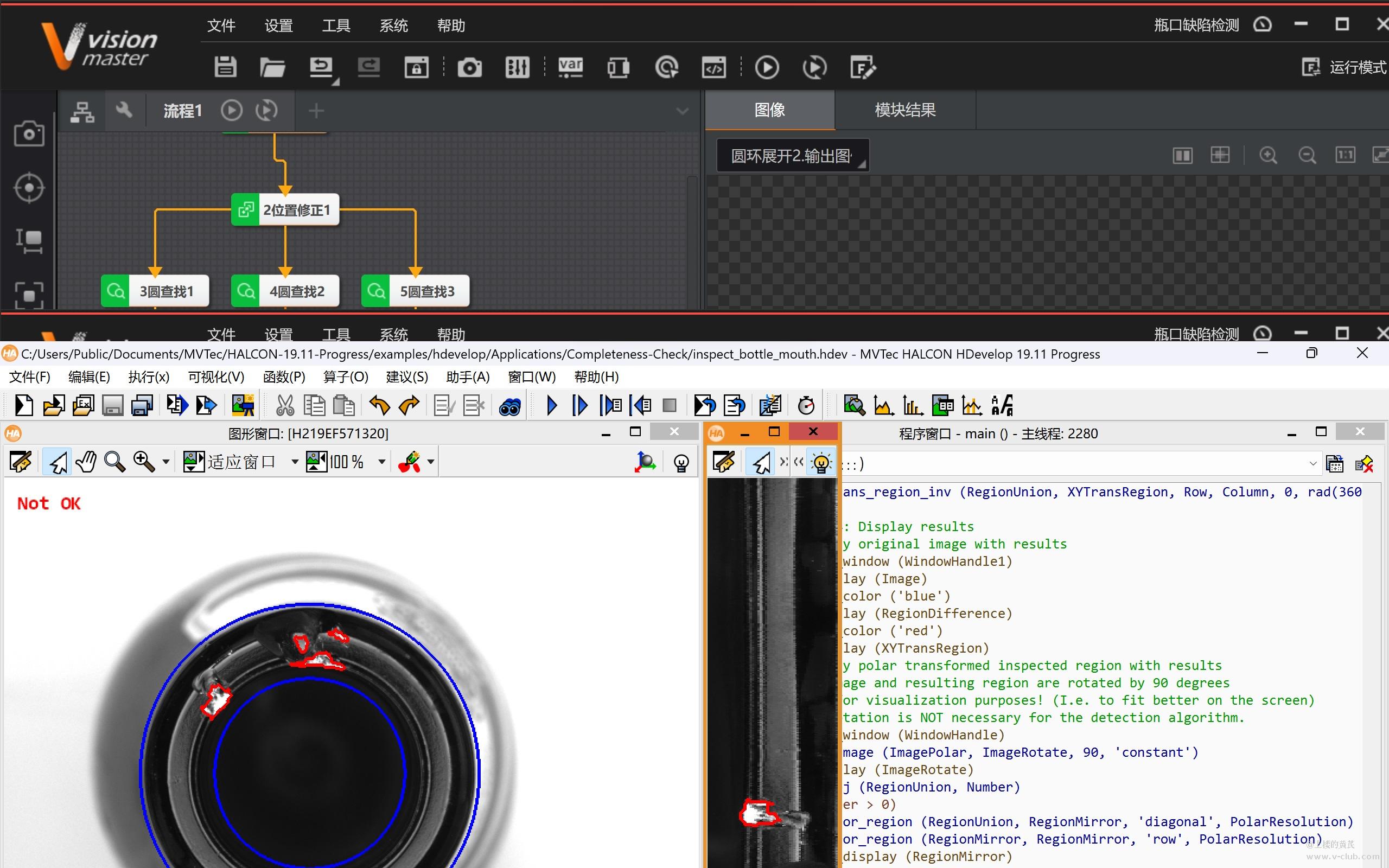Clear graphics window with eraser icon
This screenshot has width=1389, height=868.
click(x=21, y=462)
